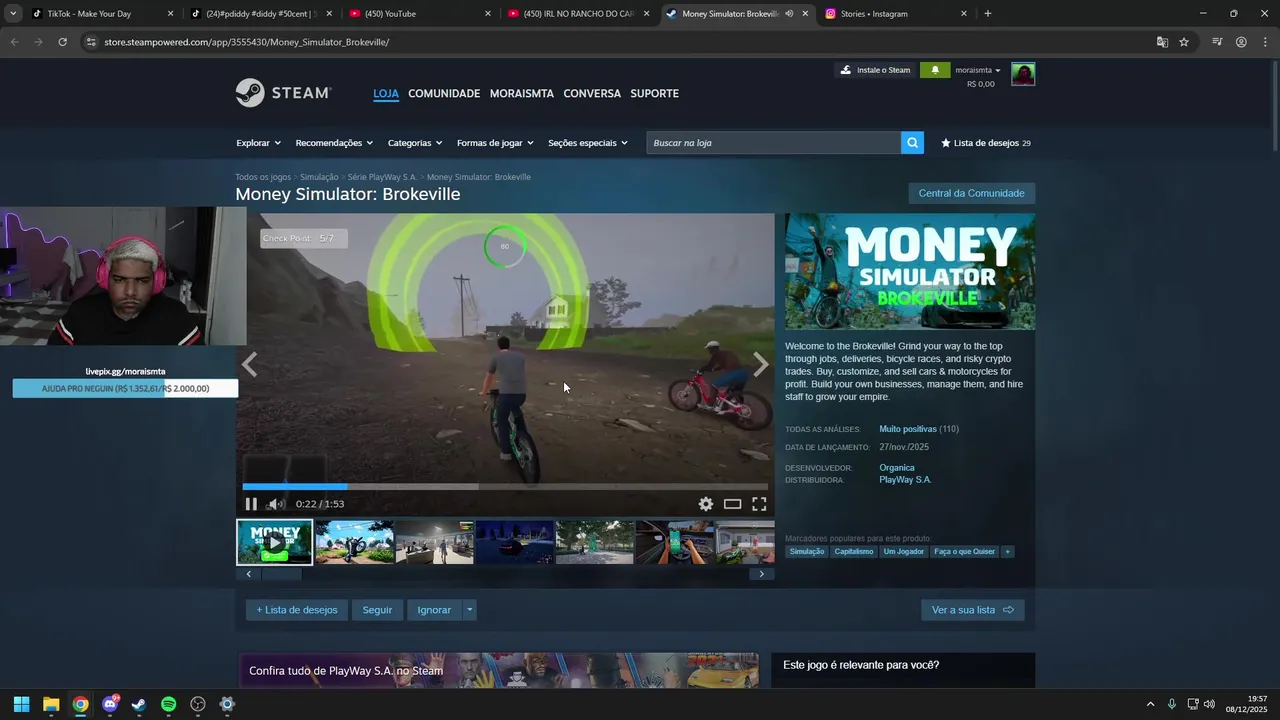The width and height of the screenshot is (1280, 720).
Task: Expand the Seções especiais dropdown
Action: [588, 143]
